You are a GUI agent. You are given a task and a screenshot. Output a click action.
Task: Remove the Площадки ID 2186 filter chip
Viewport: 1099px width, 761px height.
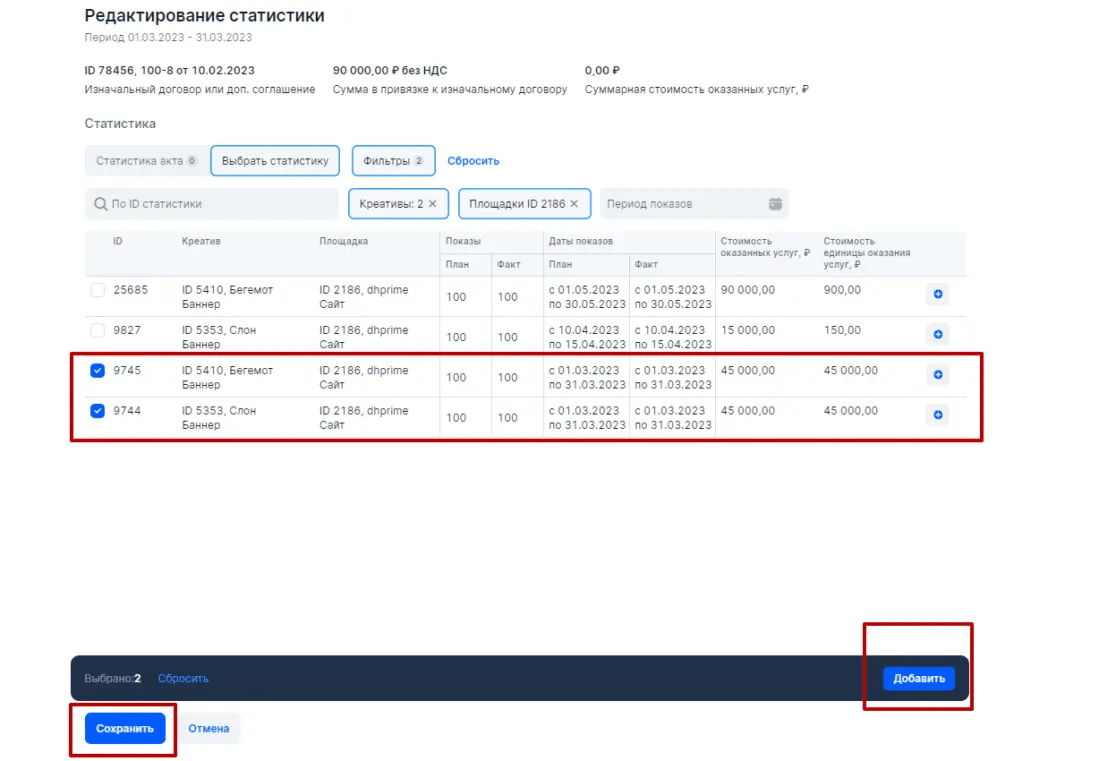574,204
